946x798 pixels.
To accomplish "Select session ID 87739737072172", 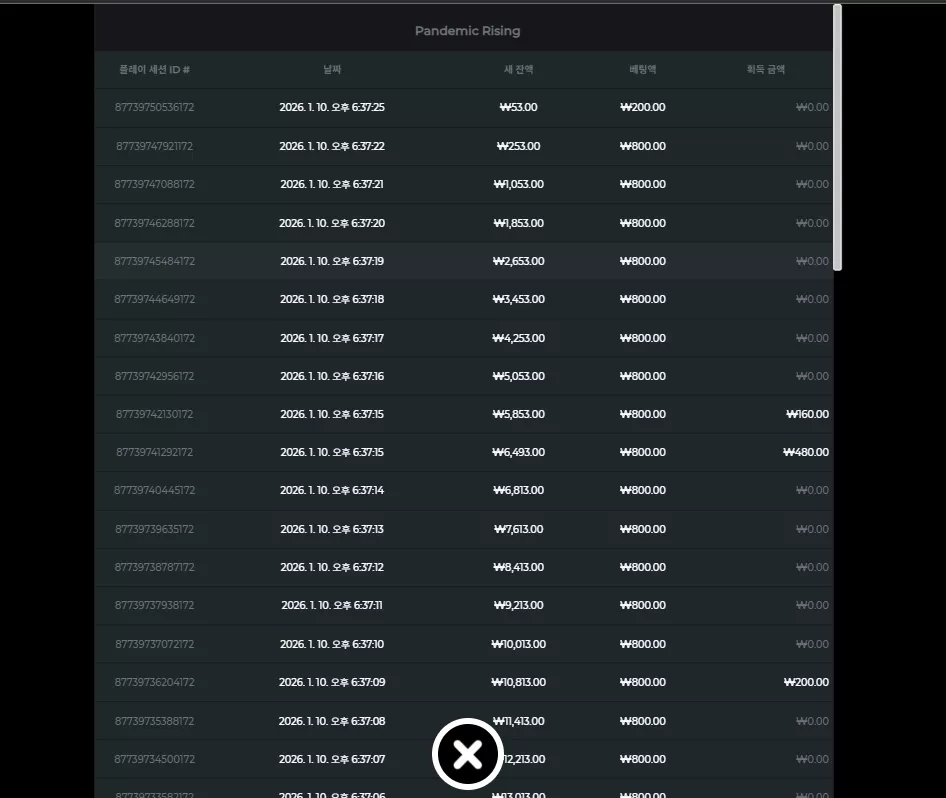I will point(154,644).
